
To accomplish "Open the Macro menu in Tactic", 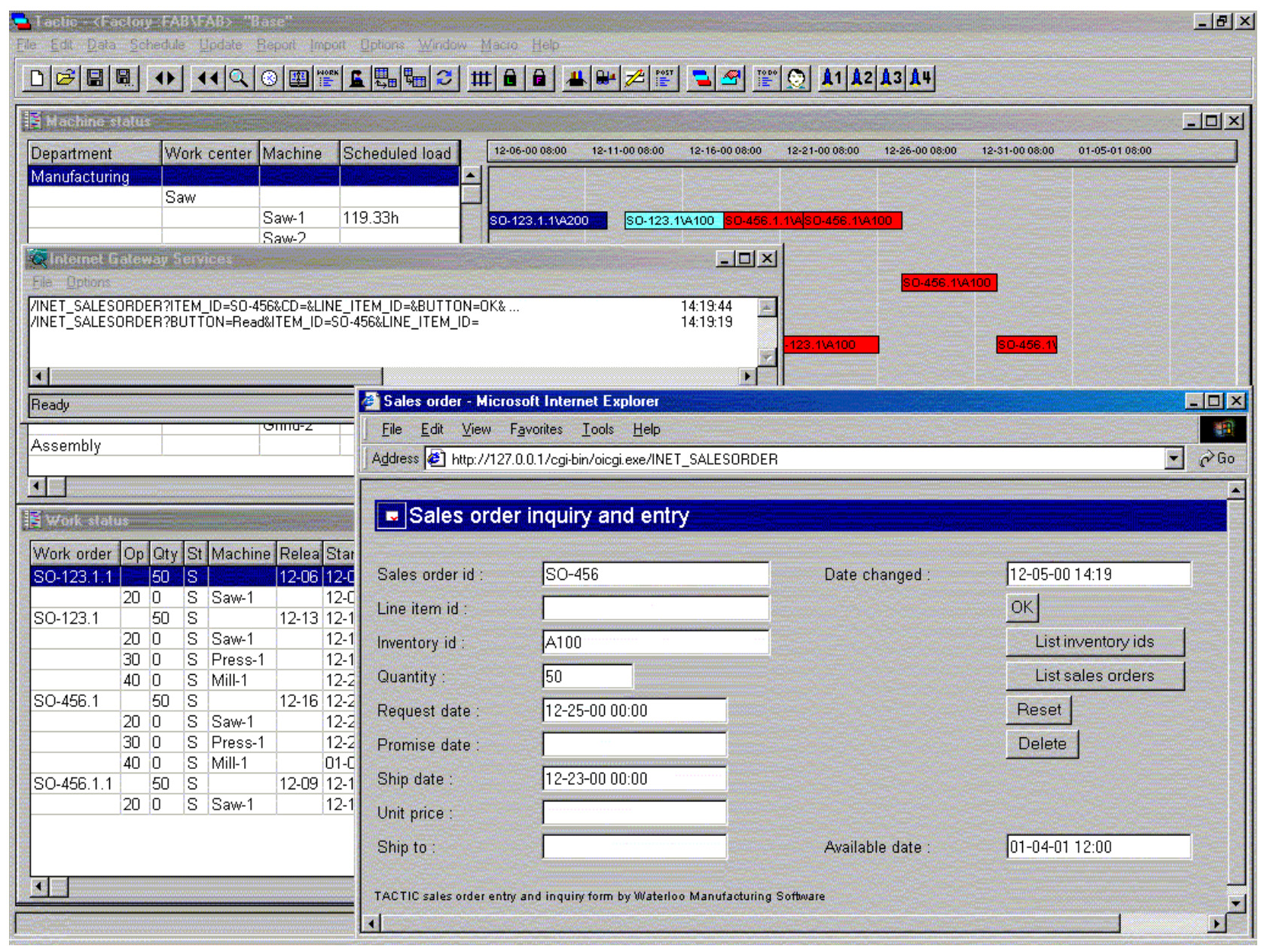I will pyautogui.click(x=499, y=44).
